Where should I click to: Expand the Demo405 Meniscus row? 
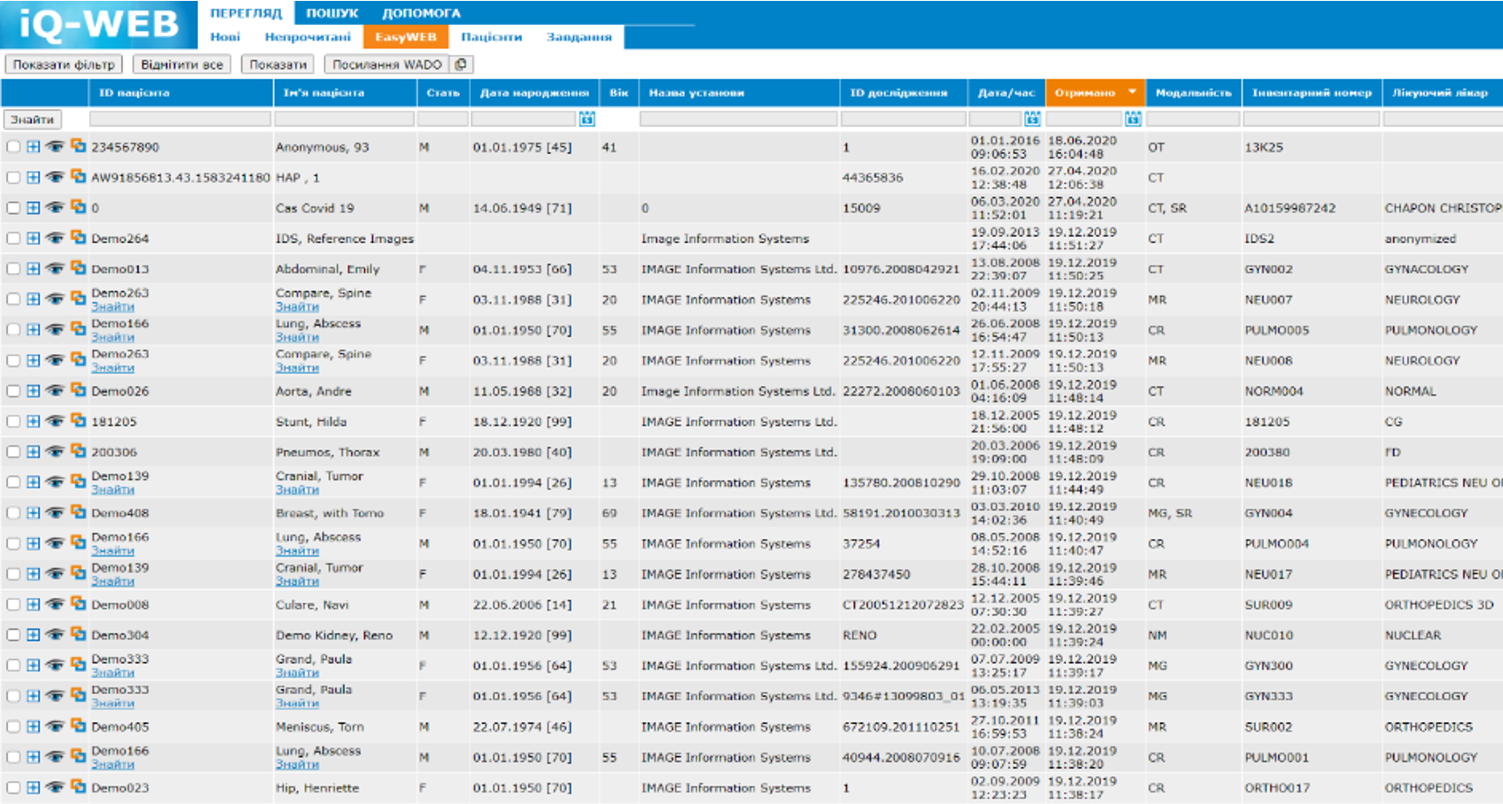[33, 726]
